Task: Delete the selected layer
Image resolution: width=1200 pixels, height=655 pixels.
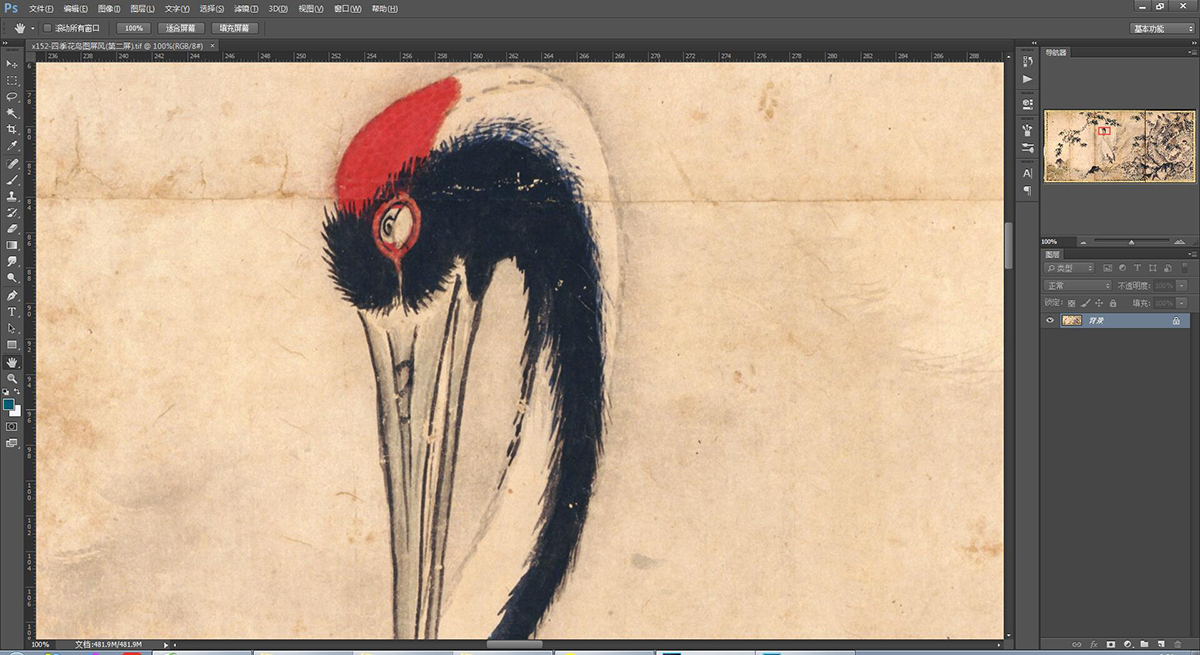Action: pyautogui.click(x=1179, y=644)
